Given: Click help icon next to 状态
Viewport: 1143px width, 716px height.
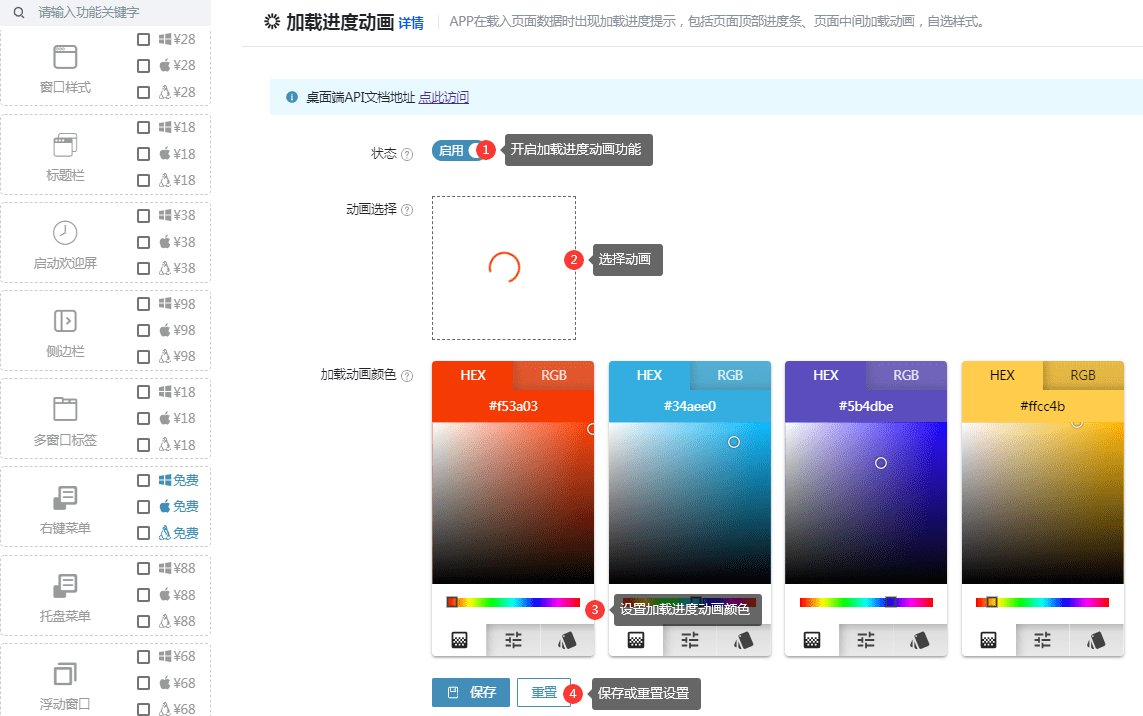Looking at the screenshot, I should click(407, 155).
